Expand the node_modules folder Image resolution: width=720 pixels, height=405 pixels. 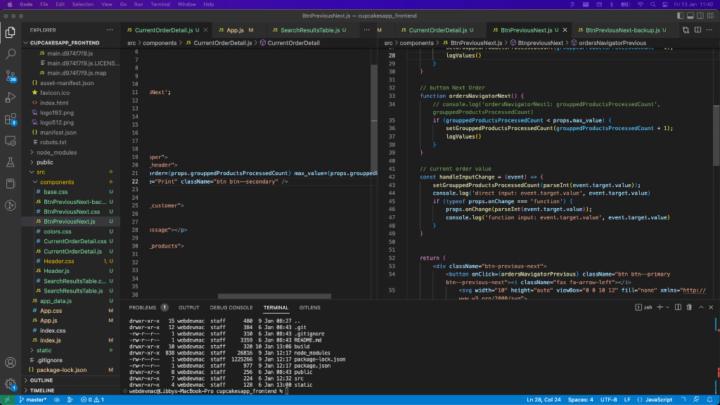(52, 151)
